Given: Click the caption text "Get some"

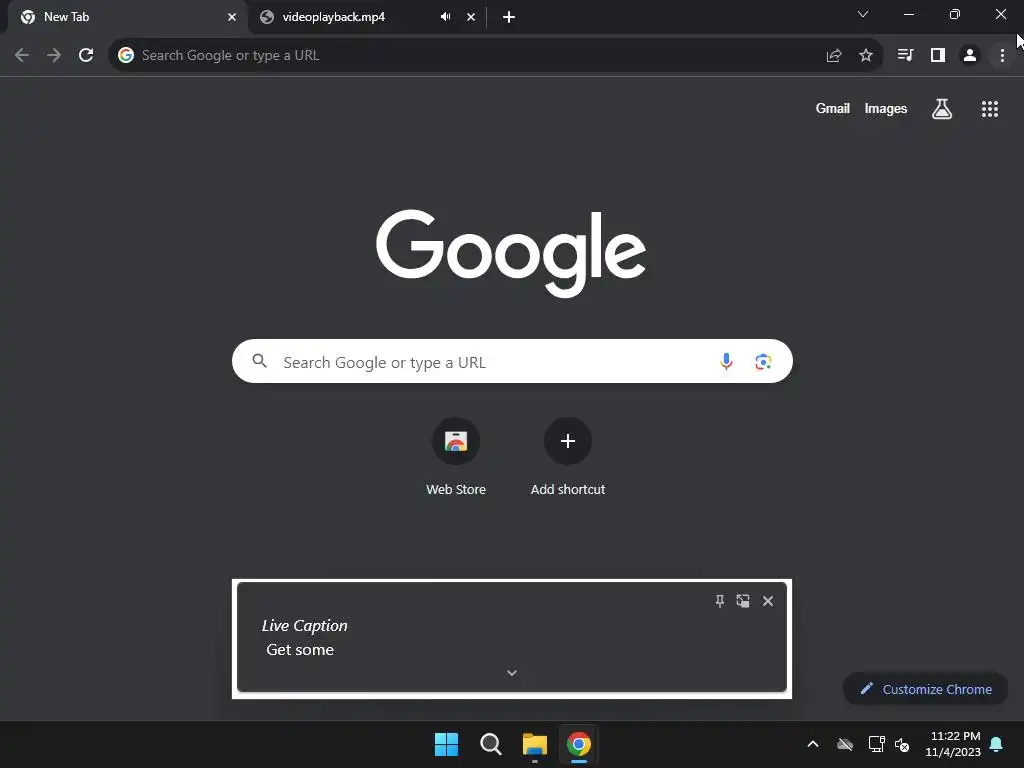Looking at the screenshot, I should click(x=300, y=650).
